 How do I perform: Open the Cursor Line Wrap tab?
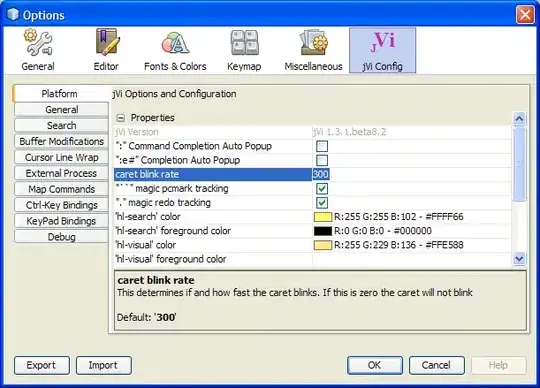pos(61,157)
